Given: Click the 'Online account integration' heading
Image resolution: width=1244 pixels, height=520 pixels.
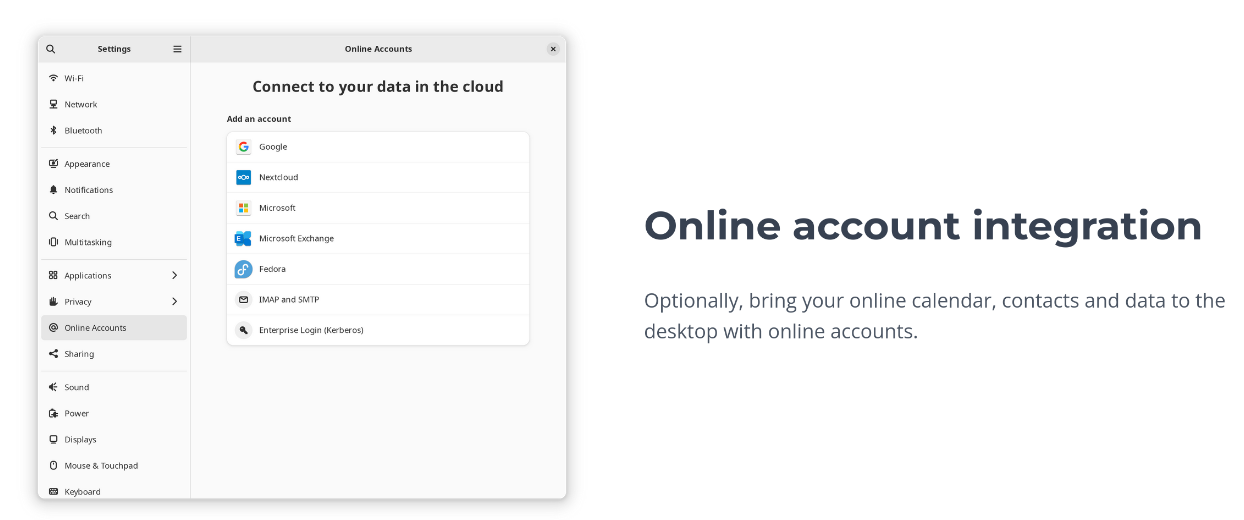Looking at the screenshot, I should (x=923, y=226).
